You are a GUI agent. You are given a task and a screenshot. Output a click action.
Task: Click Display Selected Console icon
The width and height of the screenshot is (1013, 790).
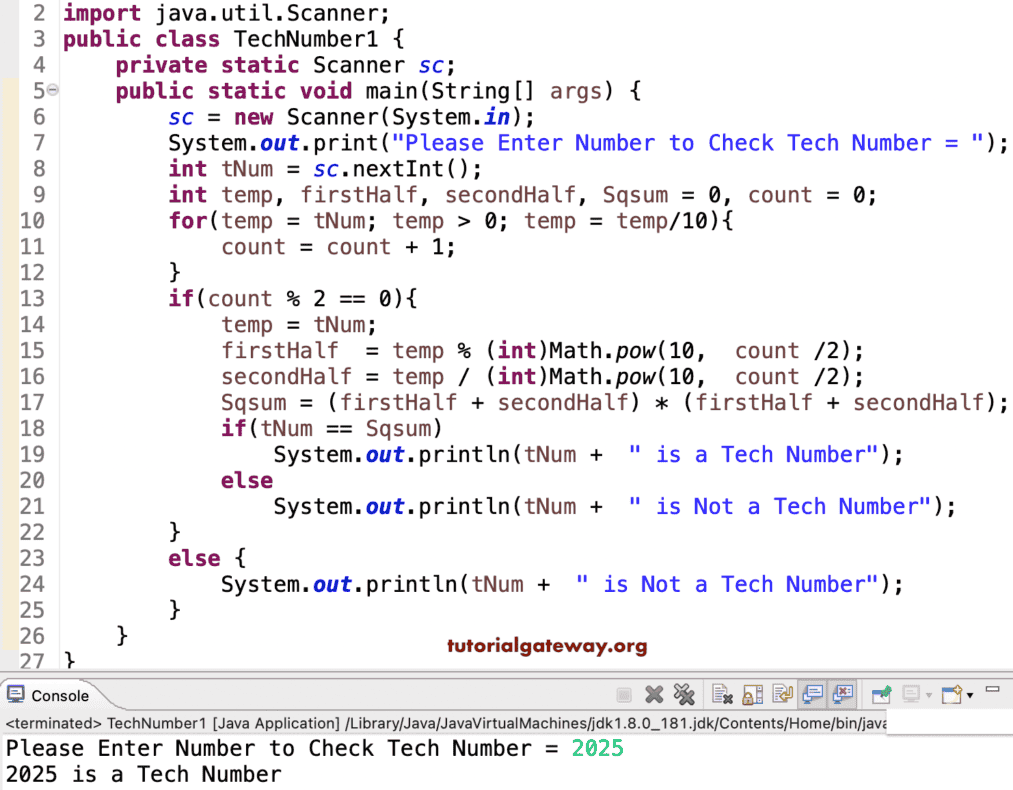point(910,693)
